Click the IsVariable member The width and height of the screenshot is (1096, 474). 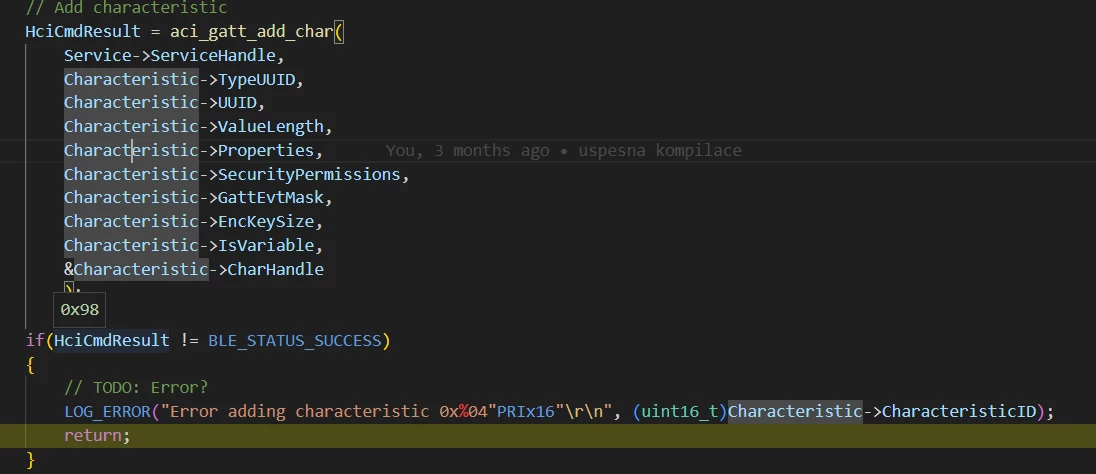coord(266,245)
